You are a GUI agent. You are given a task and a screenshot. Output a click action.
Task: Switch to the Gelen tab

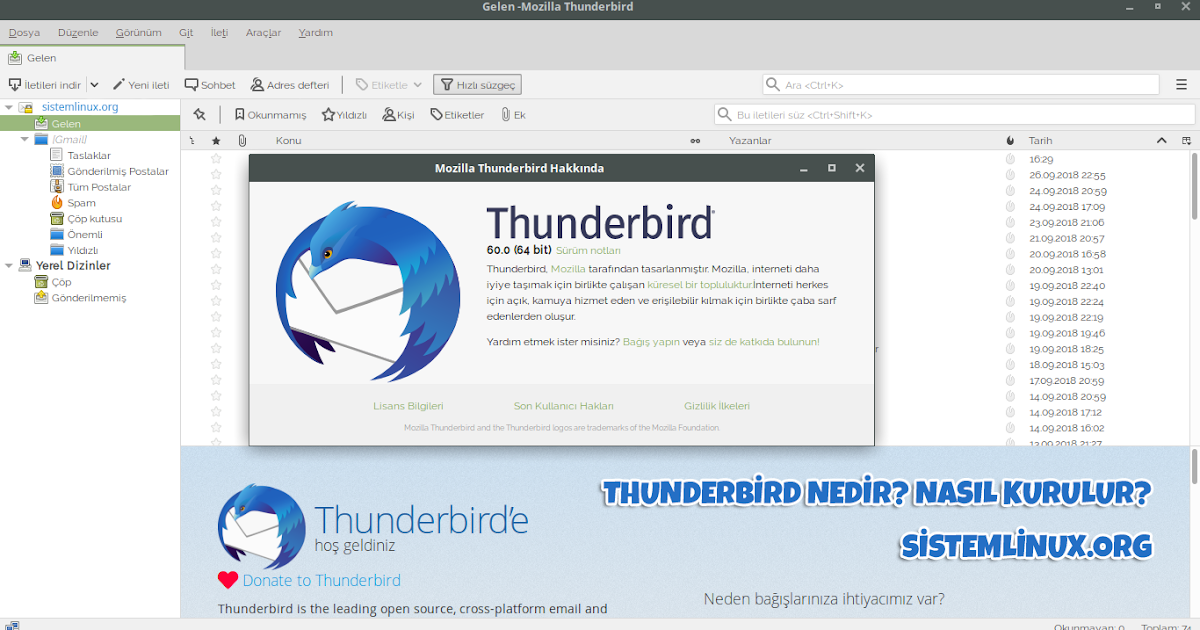(x=33, y=58)
